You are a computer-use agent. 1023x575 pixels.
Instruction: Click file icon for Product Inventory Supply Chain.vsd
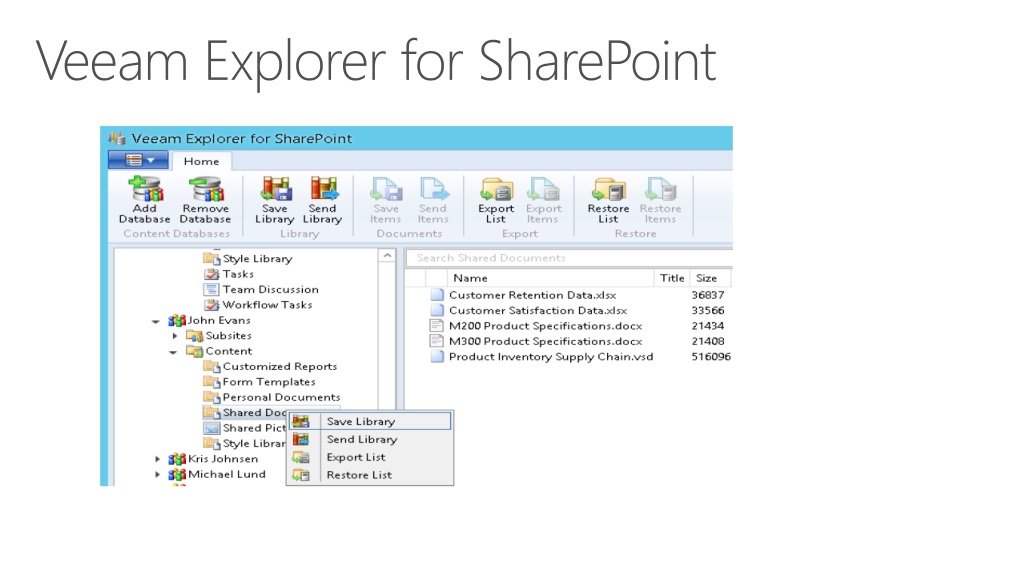click(437, 357)
